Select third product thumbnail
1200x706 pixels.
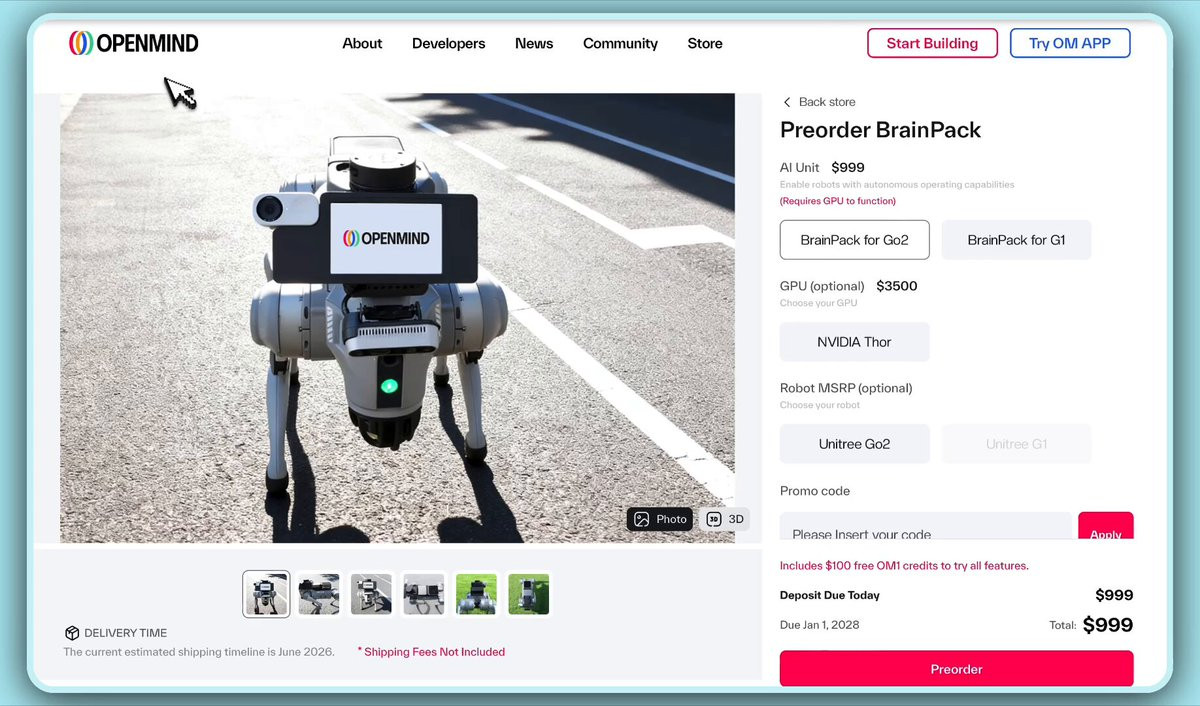[x=371, y=594]
